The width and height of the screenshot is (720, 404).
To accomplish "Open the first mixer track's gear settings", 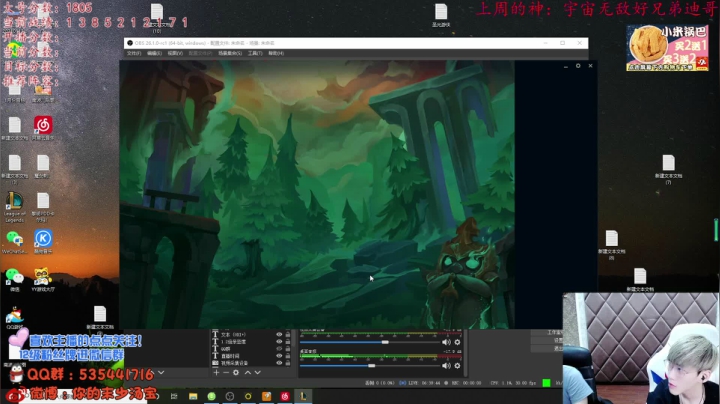I will click(457, 342).
